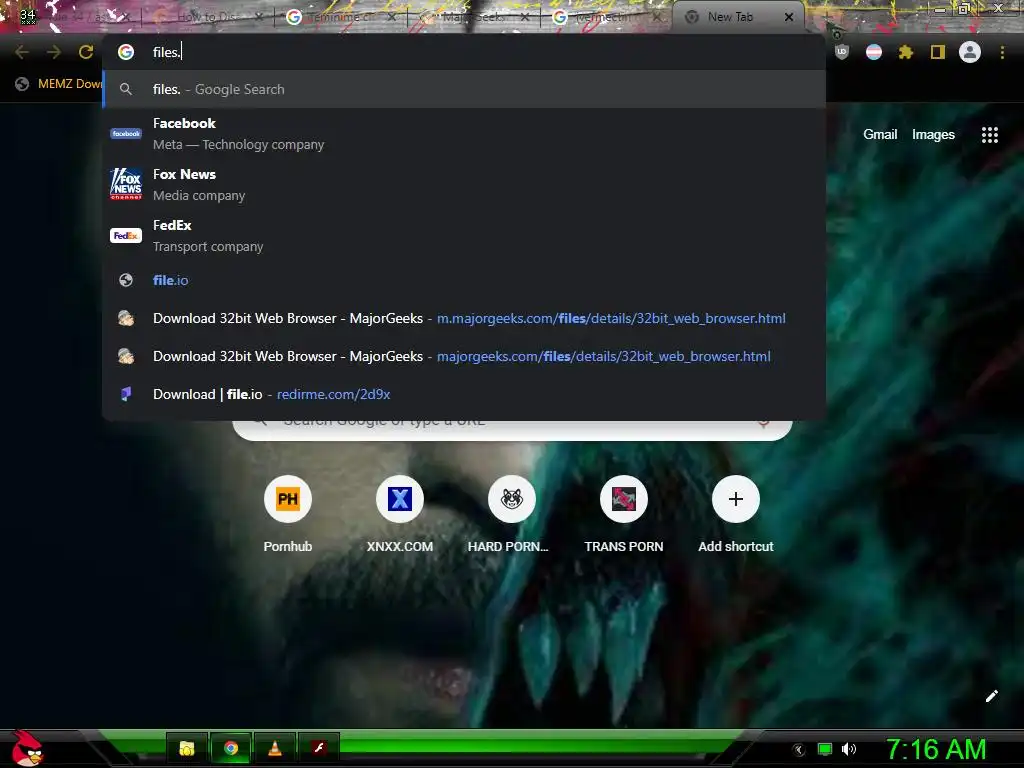The width and height of the screenshot is (1024, 768).
Task: Open File Explorer from the taskbar
Action: [187, 748]
